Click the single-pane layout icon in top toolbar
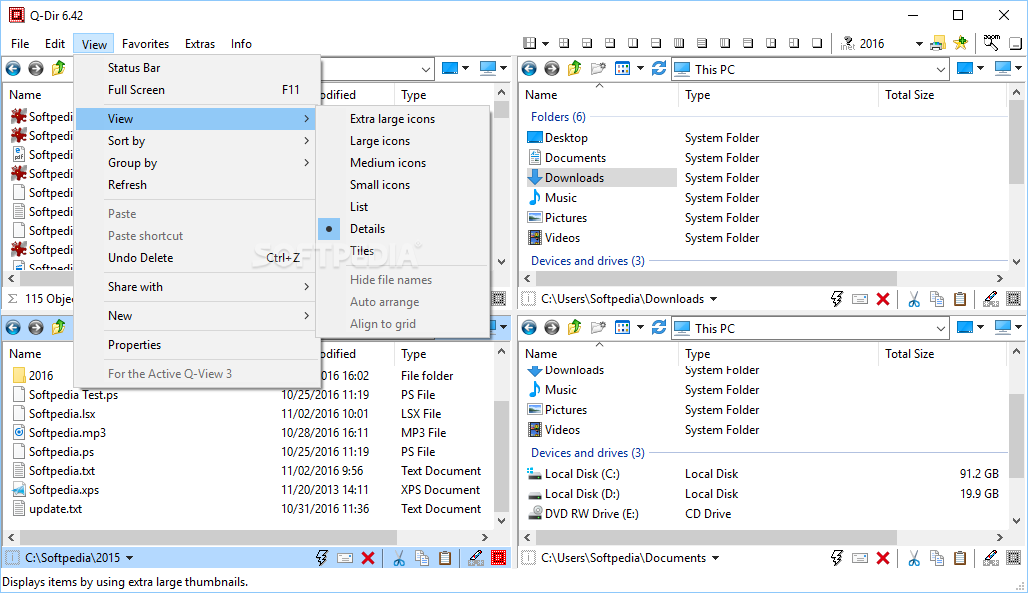 (817, 43)
